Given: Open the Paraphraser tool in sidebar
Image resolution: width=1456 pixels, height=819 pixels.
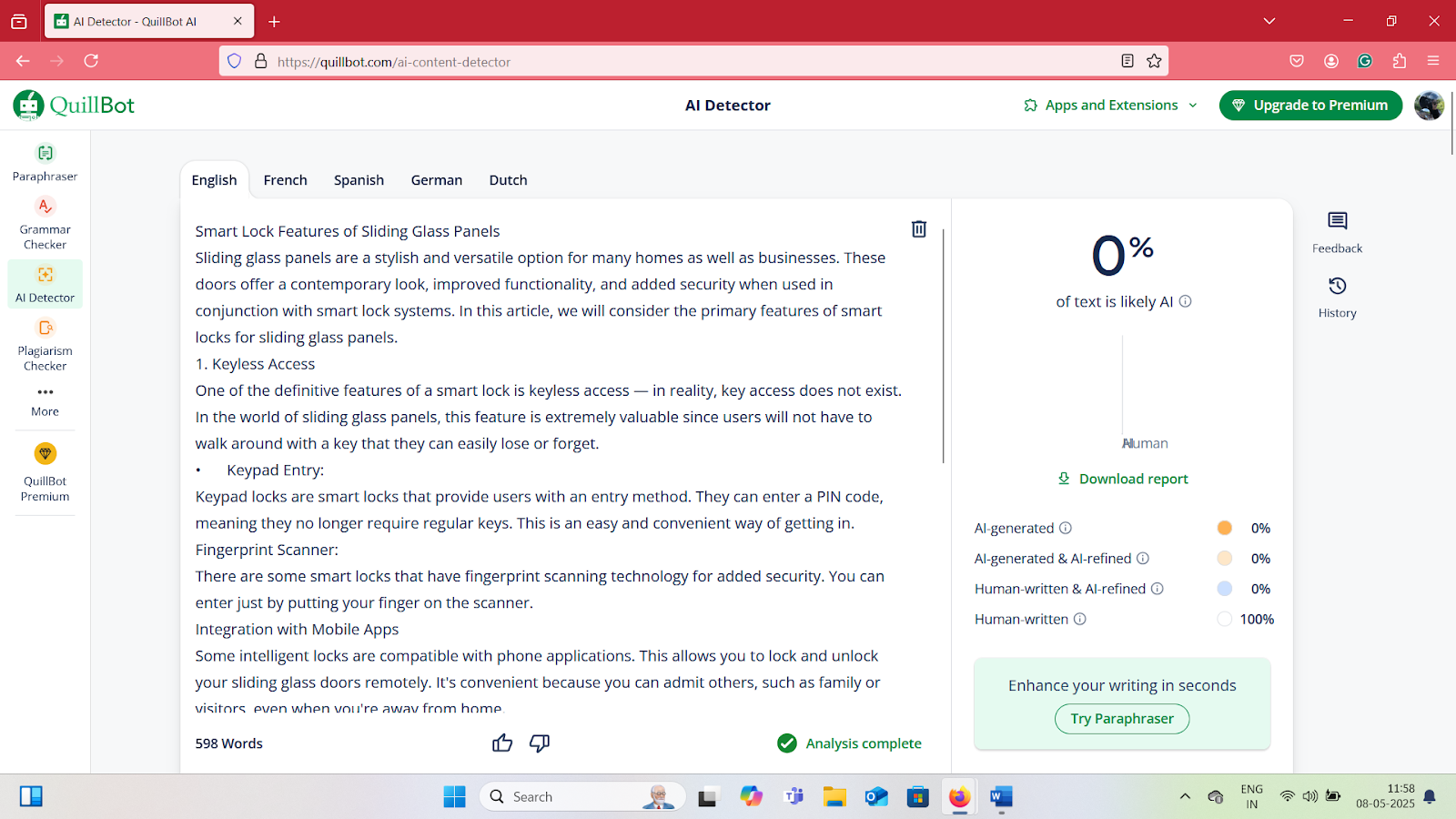Looking at the screenshot, I should coord(45,163).
